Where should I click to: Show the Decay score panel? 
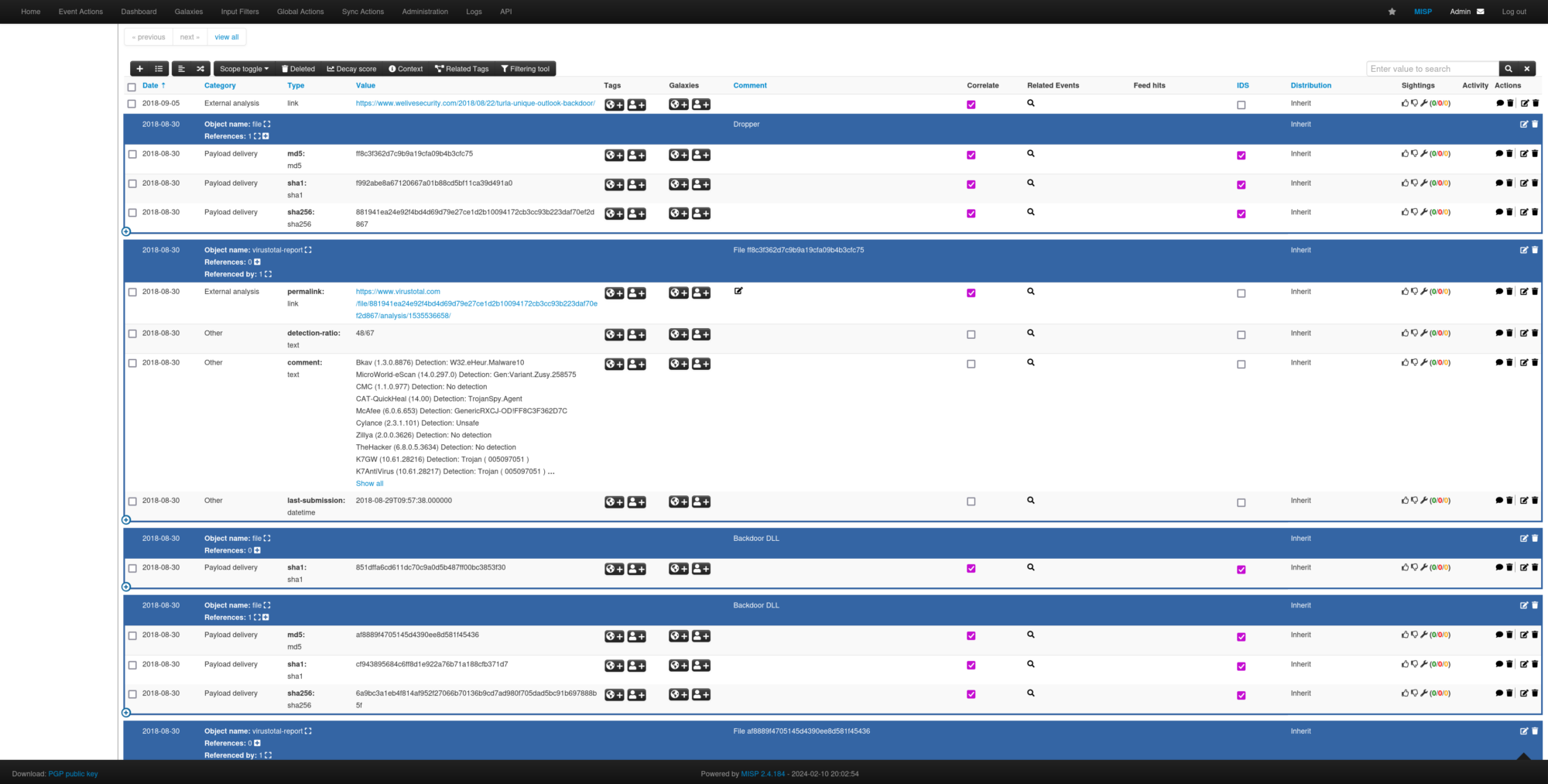click(351, 69)
